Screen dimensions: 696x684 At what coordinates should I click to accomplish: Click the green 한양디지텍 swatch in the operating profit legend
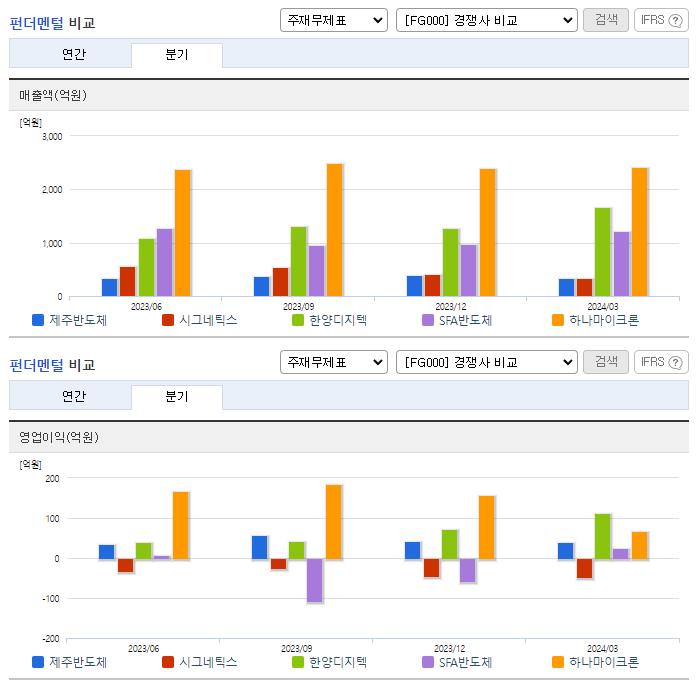[x=298, y=662]
